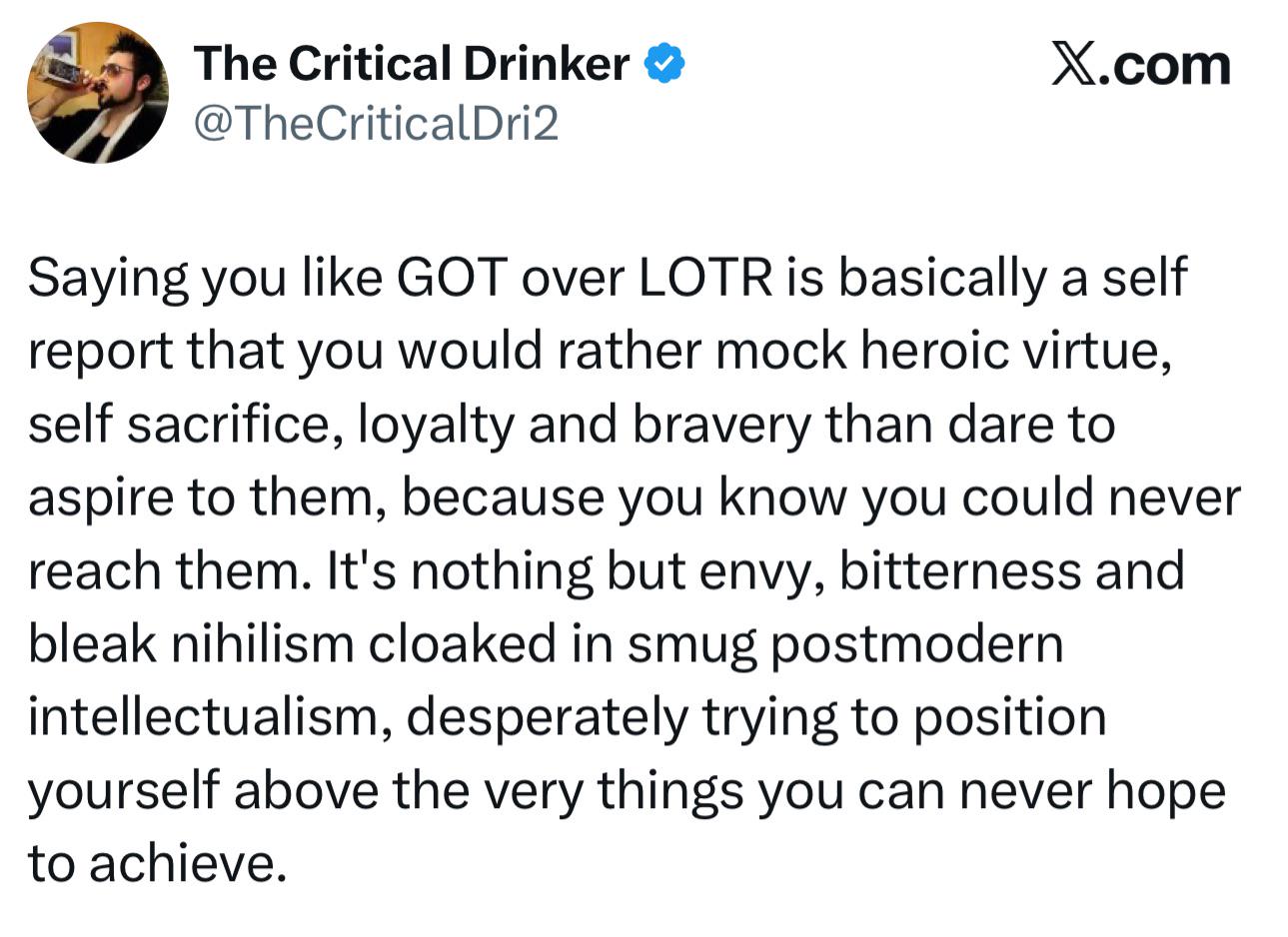This screenshot has height=937, width=1288.
Task: Click the word LOTR in the tweet
Action: [x=705, y=279]
